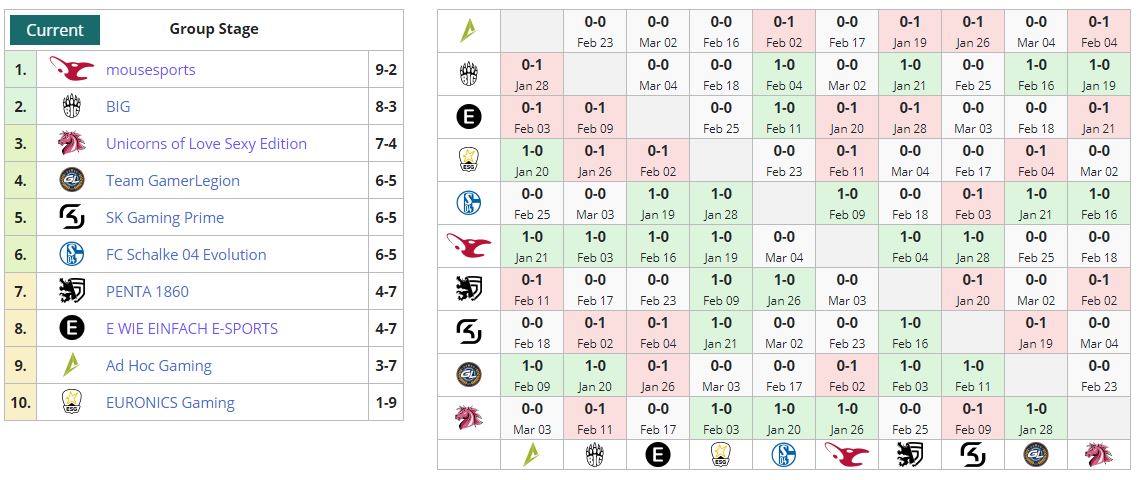Click the E WIE EINFACH logo in the crosstable's bottom row

click(658, 455)
